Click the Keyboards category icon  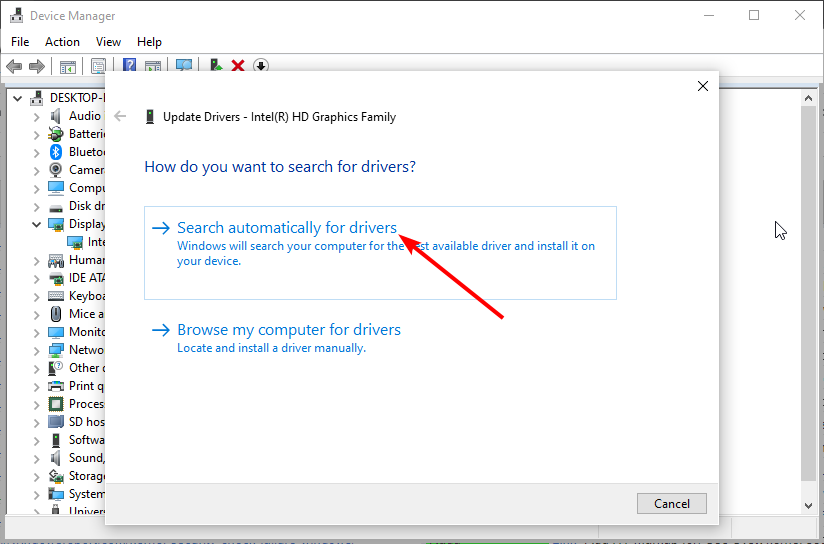tap(56, 296)
